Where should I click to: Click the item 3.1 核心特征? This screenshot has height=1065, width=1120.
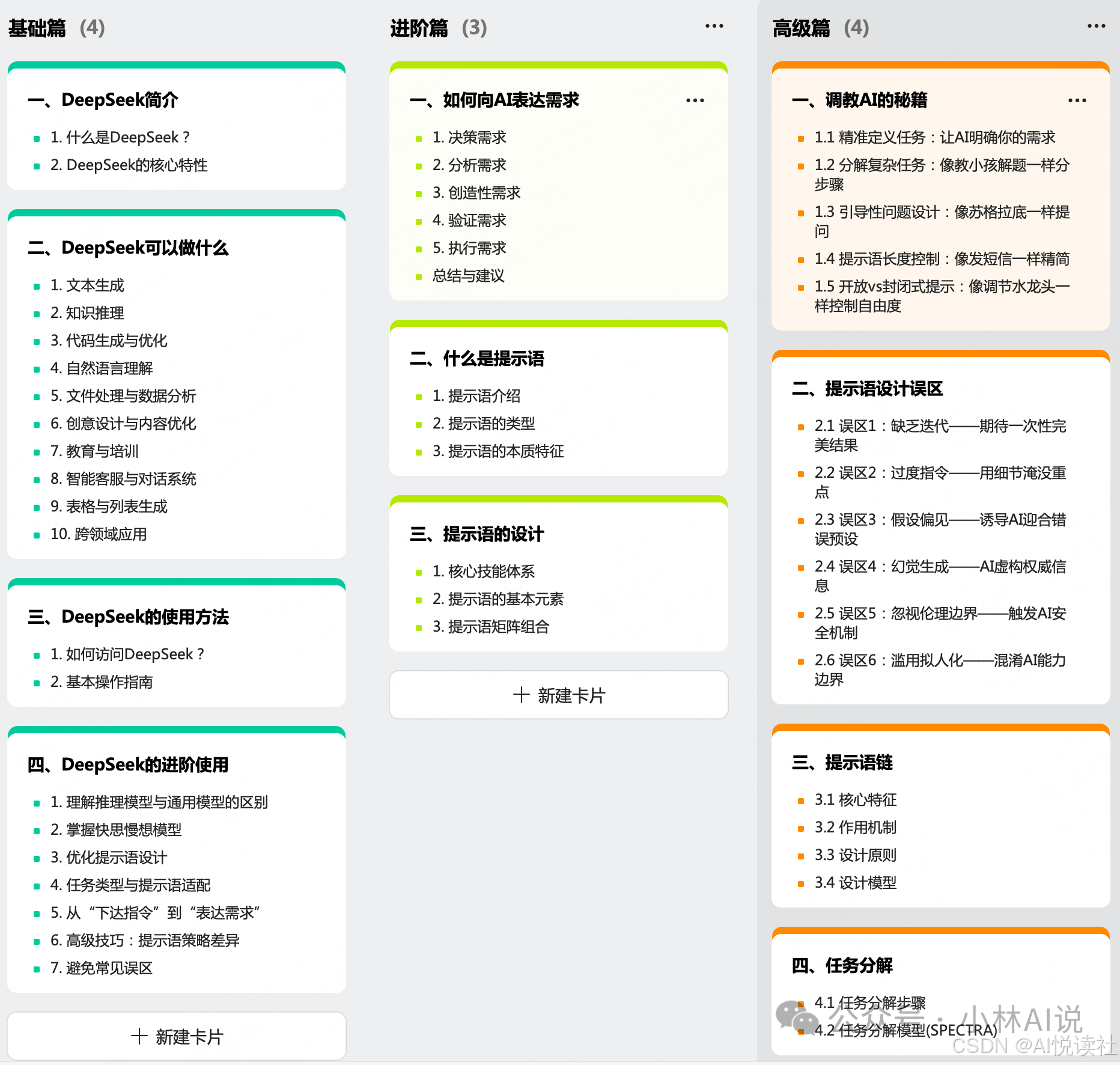coord(856,800)
